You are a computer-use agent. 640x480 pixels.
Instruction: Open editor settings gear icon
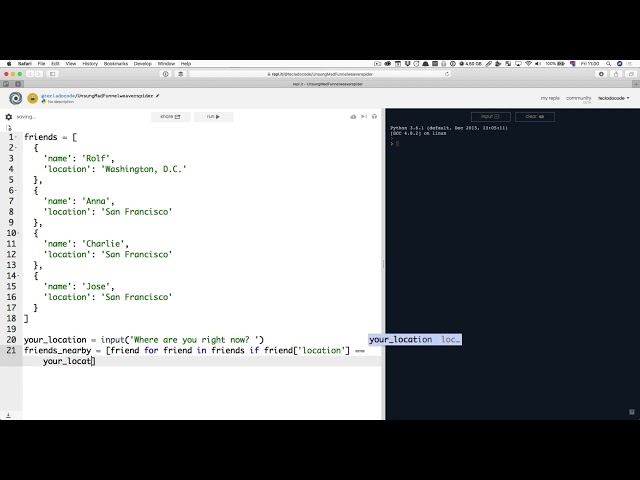(9, 117)
